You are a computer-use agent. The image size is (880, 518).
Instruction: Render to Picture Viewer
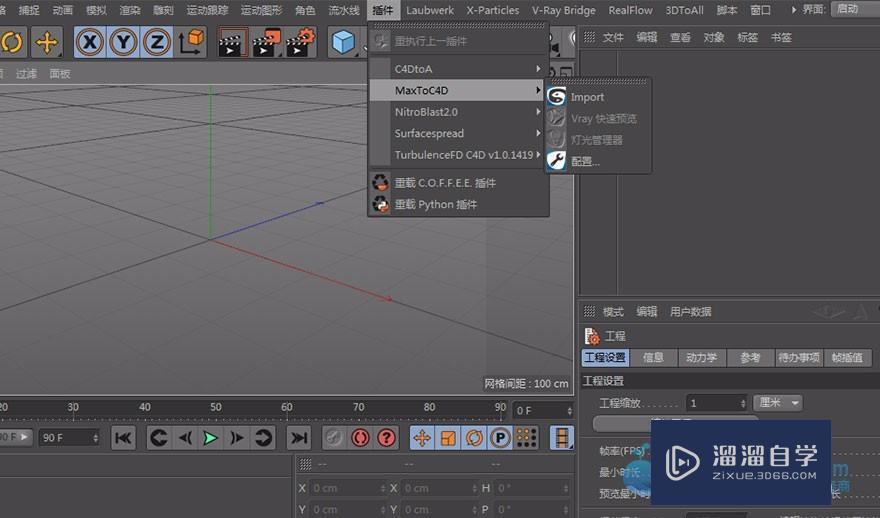(x=267, y=43)
